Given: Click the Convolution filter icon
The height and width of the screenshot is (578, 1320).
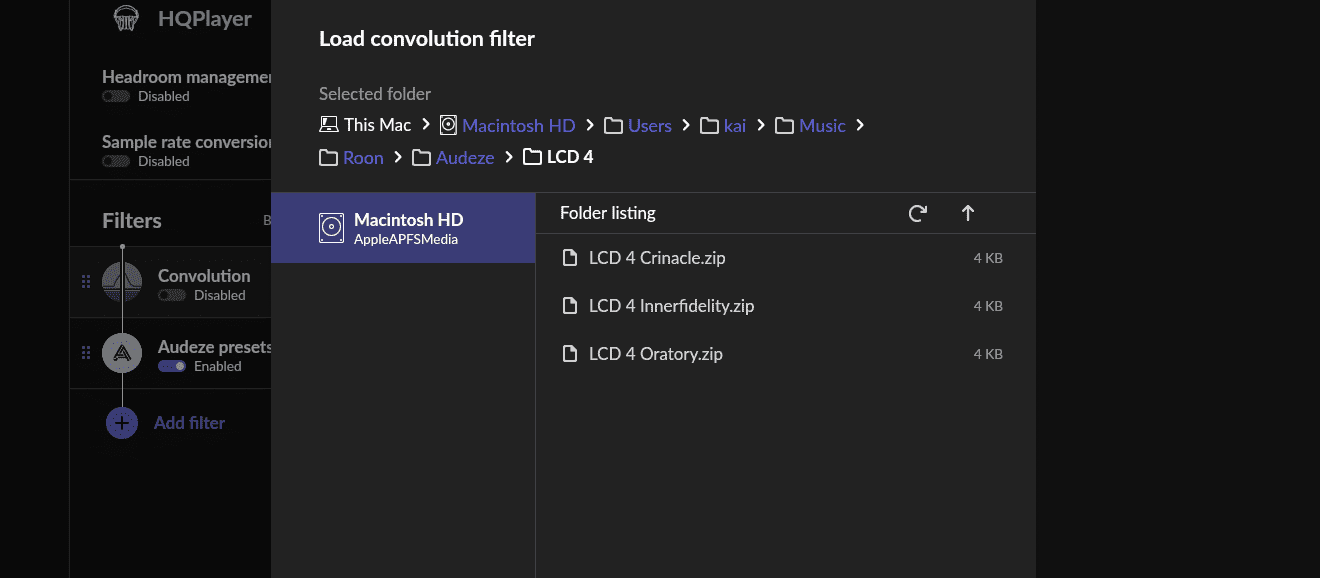Looking at the screenshot, I should [x=122, y=283].
